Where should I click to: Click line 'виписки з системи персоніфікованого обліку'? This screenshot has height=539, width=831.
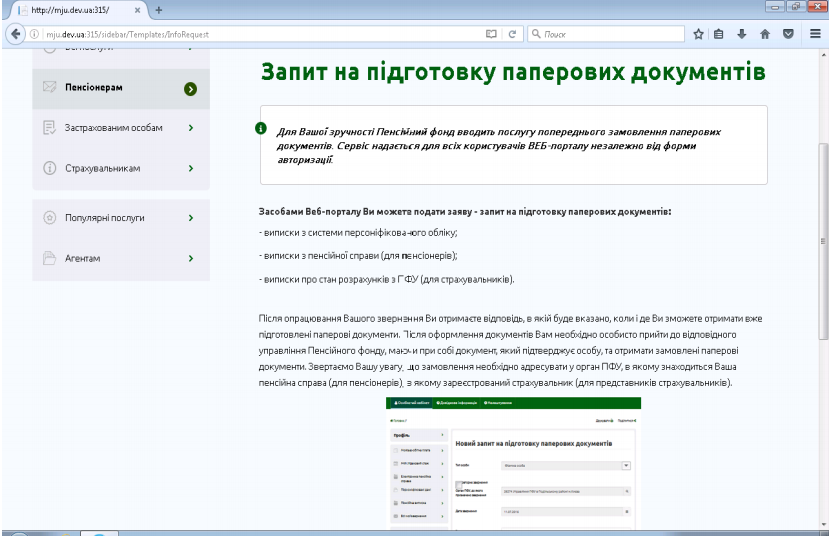[358, 233]
